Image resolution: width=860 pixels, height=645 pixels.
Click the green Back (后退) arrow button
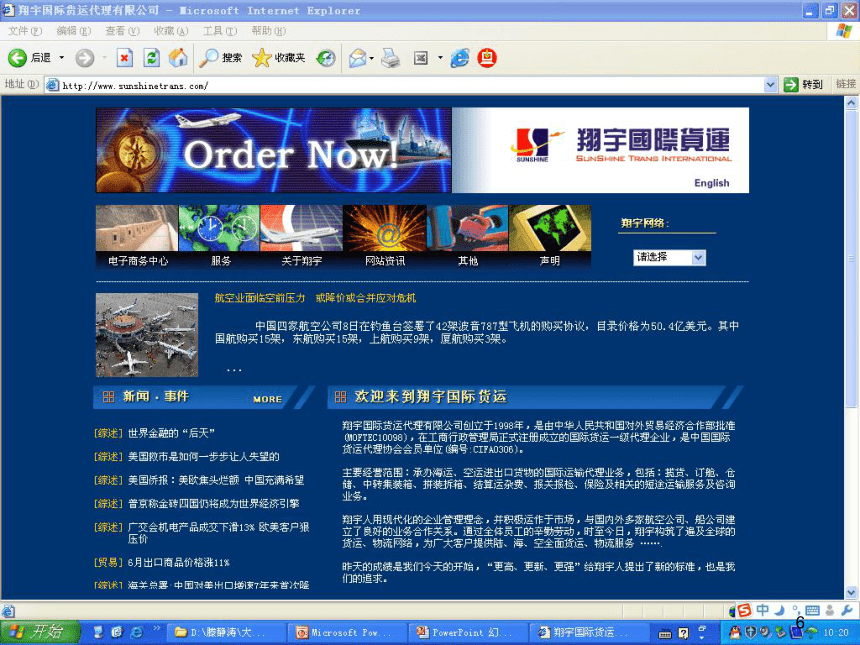pos(17,58)
